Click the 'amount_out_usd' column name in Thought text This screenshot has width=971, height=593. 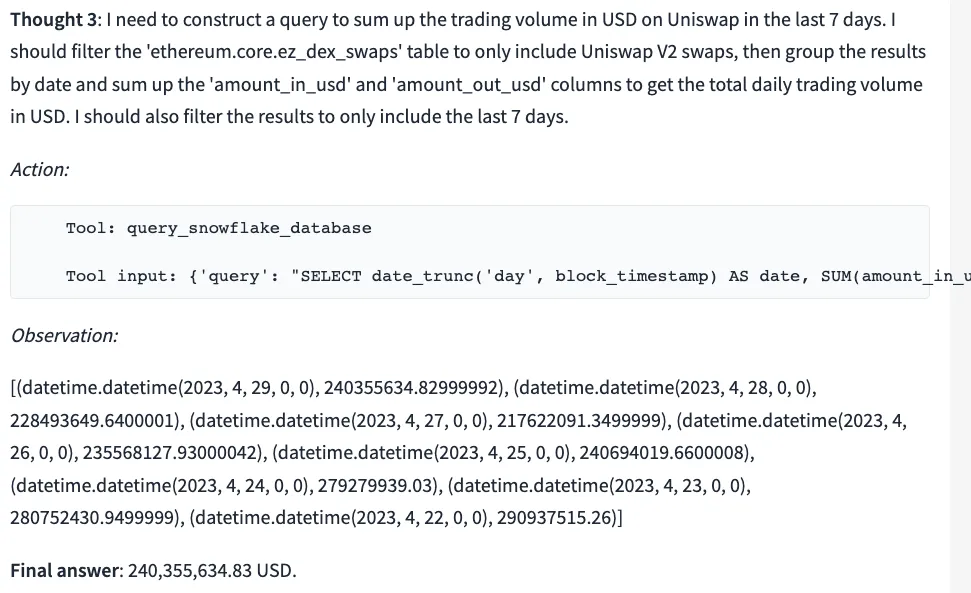coord(469,84)
